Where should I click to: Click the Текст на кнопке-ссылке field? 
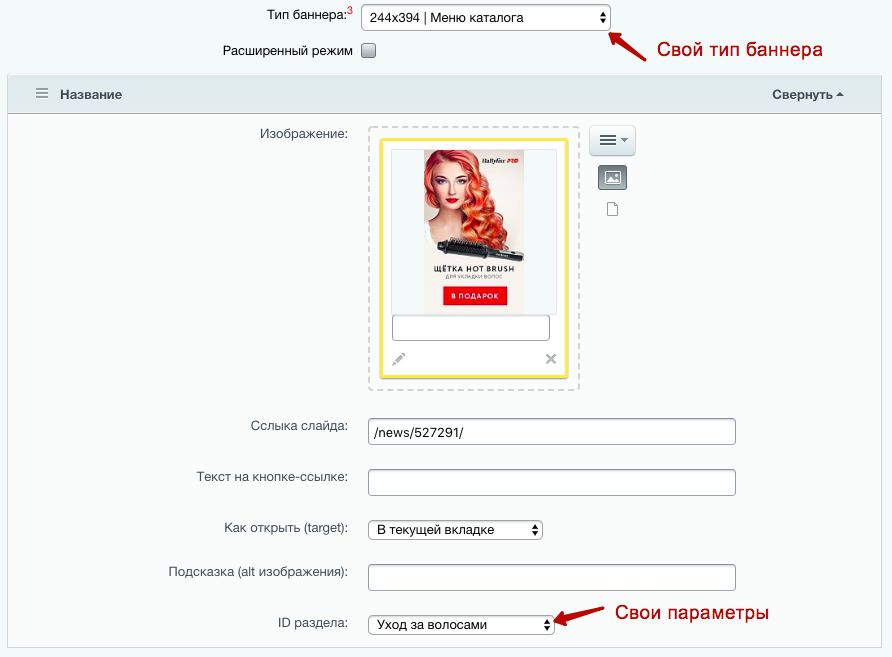point(551,482)
